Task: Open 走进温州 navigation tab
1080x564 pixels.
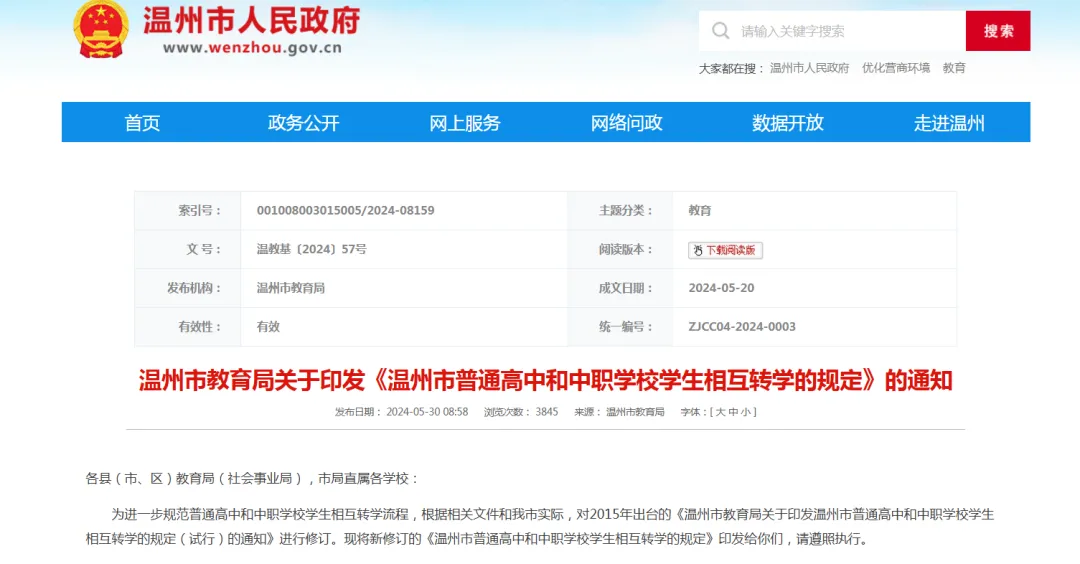Action: [x=949, y=123]
